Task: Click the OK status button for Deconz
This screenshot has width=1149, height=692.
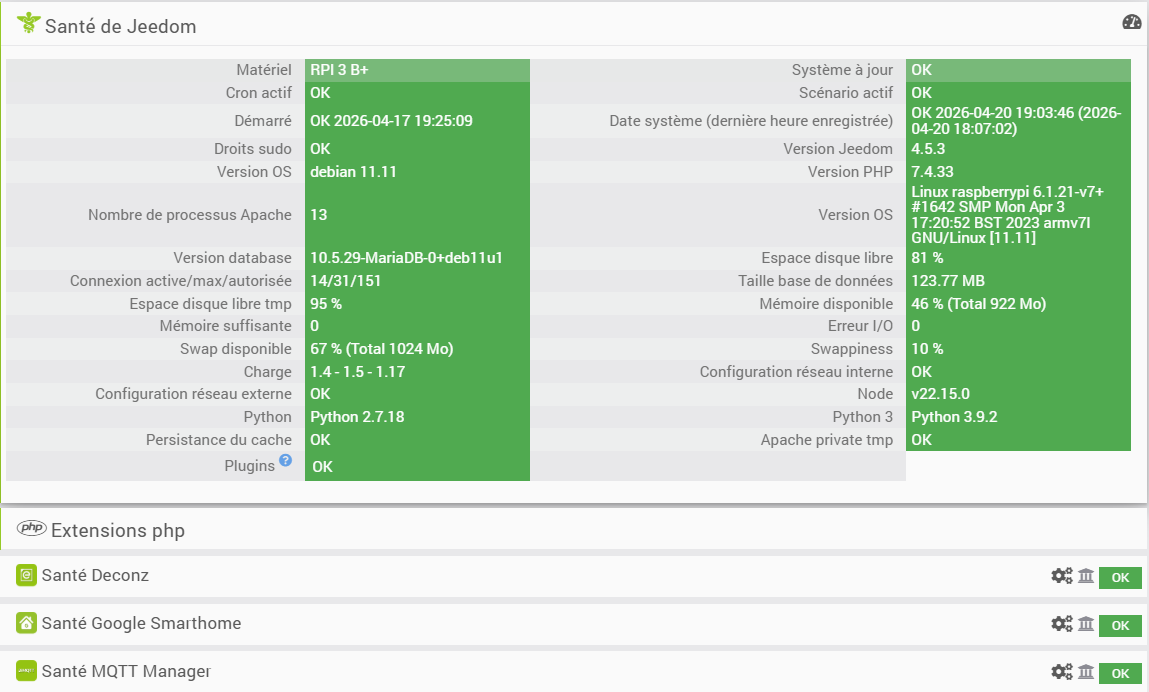Action: (x=1120, y=578)
